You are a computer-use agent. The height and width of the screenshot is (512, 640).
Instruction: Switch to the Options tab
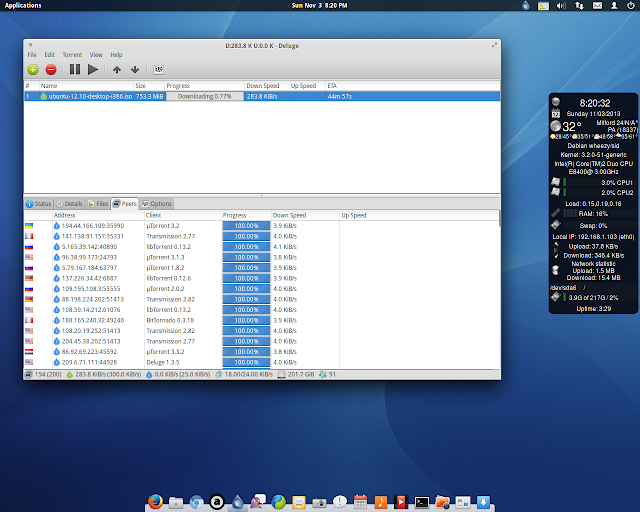[157, 204]
